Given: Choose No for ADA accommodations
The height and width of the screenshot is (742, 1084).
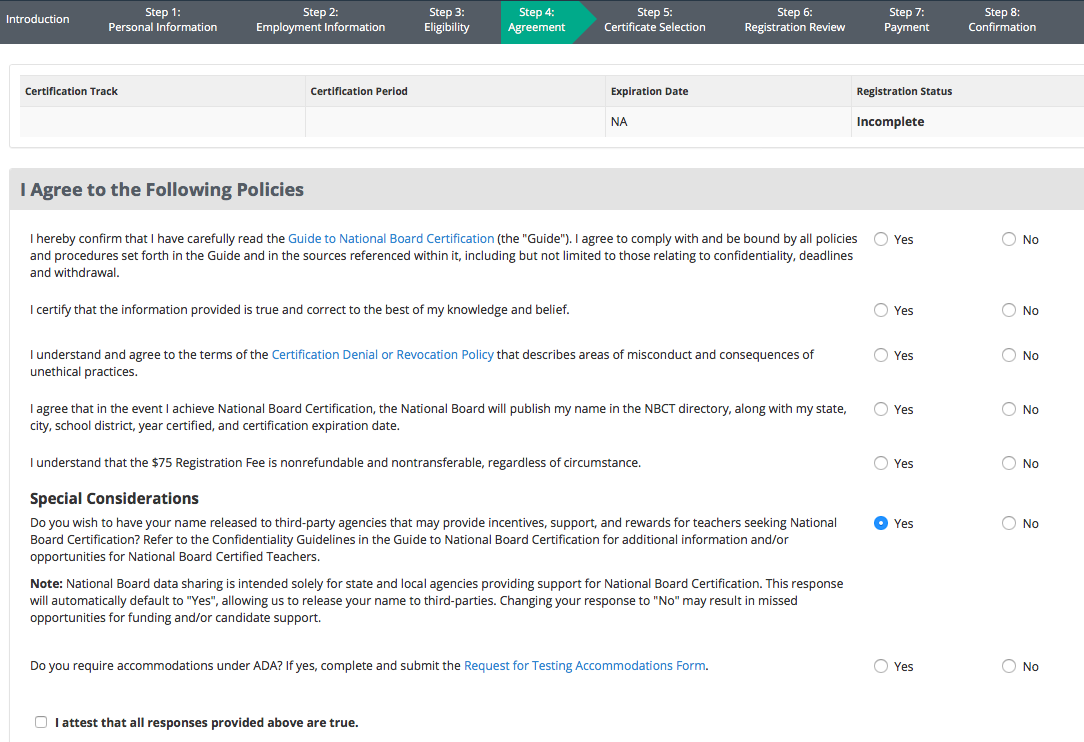Looking at the screenshot, I should (1009, 667).
